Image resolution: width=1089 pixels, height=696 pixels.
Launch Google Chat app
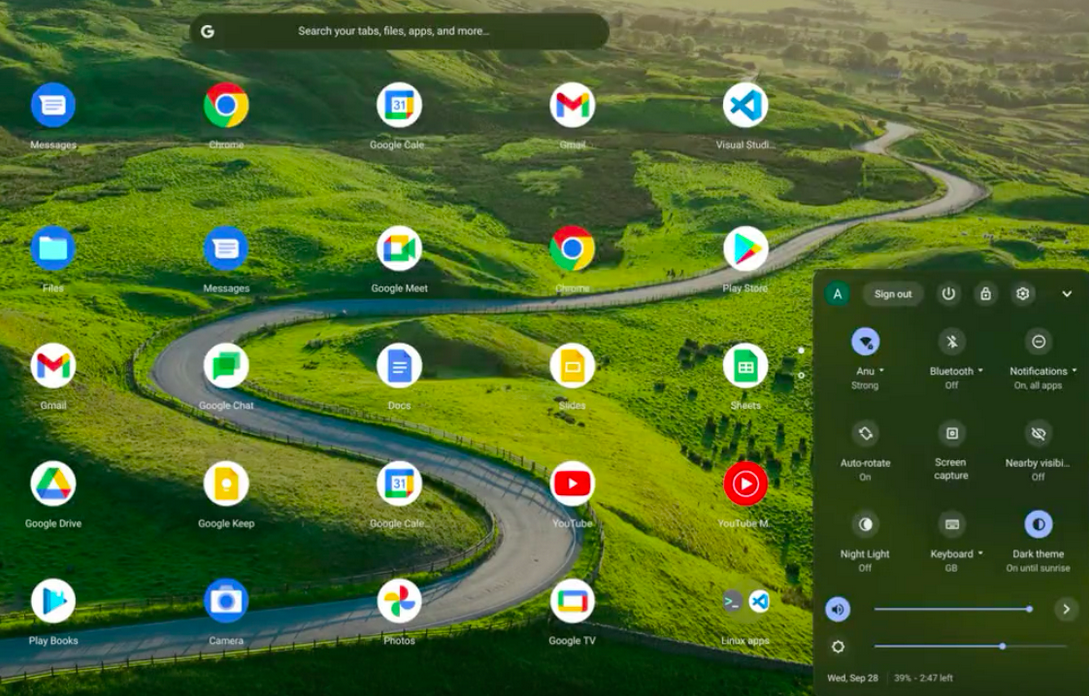(x=226, y=366)
